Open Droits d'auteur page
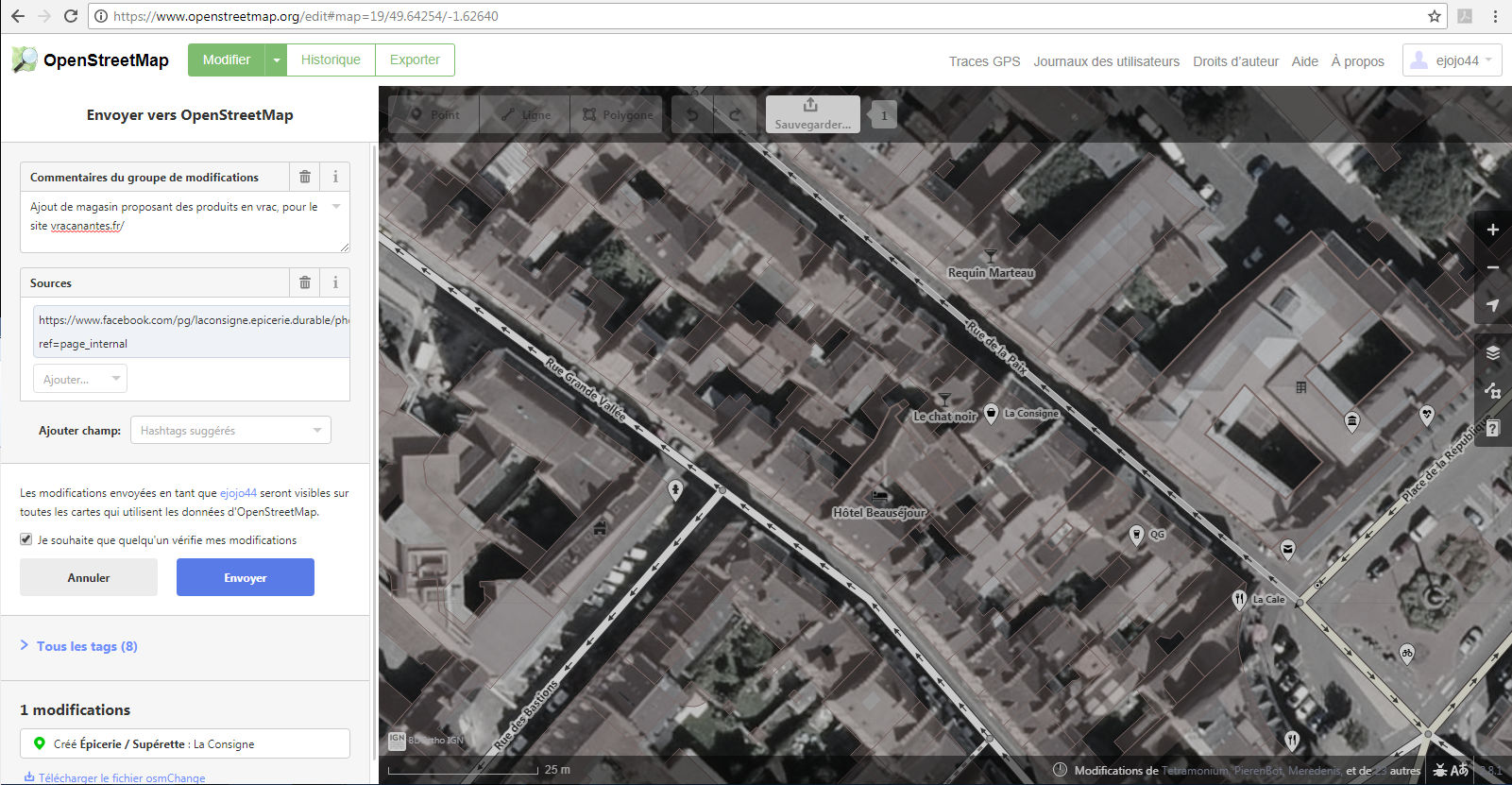 [x=1235, y=61]
